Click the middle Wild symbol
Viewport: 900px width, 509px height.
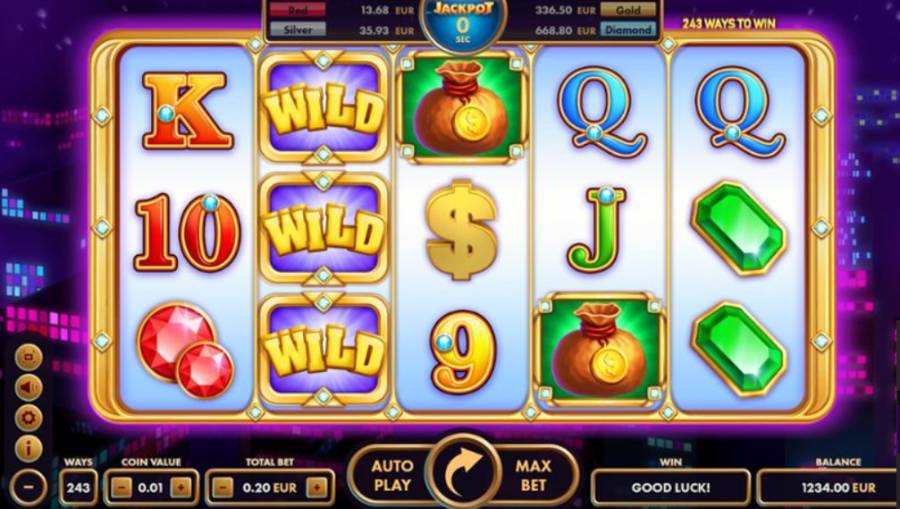324,230
